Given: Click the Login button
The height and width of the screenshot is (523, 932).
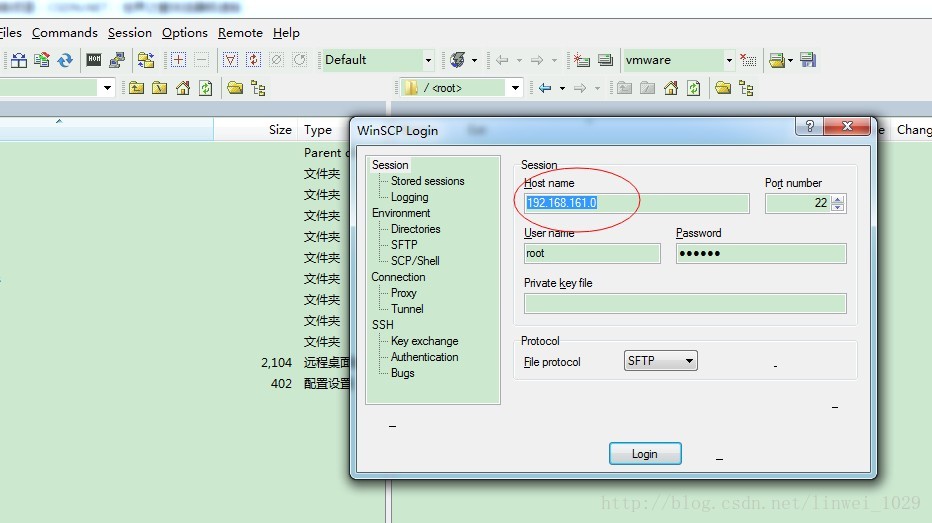Looking at the screenshot, I should click(645, 454).
